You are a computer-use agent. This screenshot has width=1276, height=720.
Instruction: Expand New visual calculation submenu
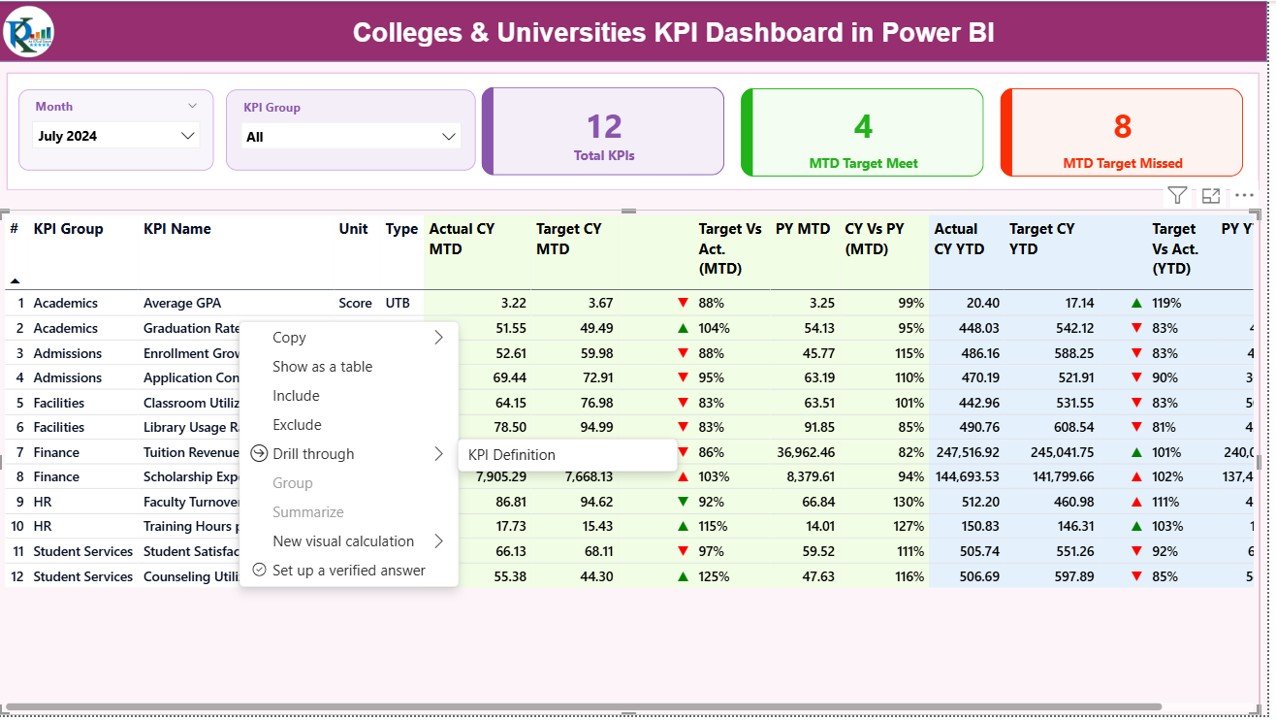pyautogui.click(x=438, y=541)
